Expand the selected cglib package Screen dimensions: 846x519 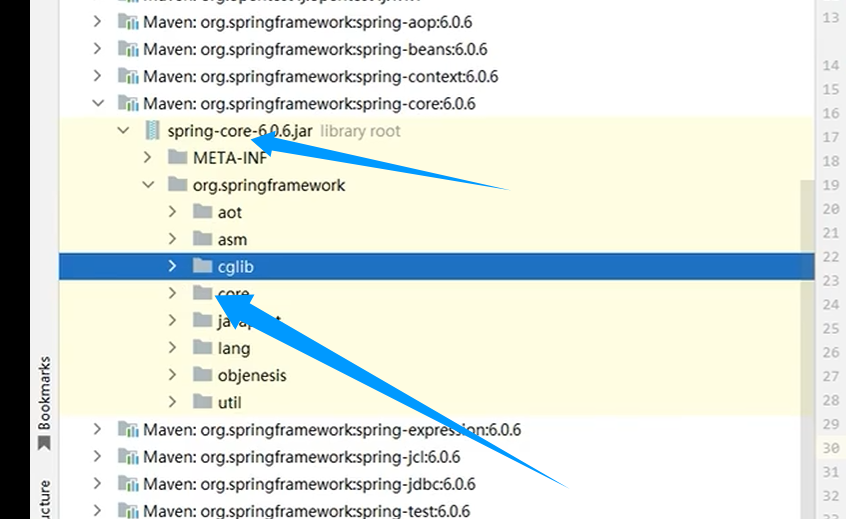173,266
